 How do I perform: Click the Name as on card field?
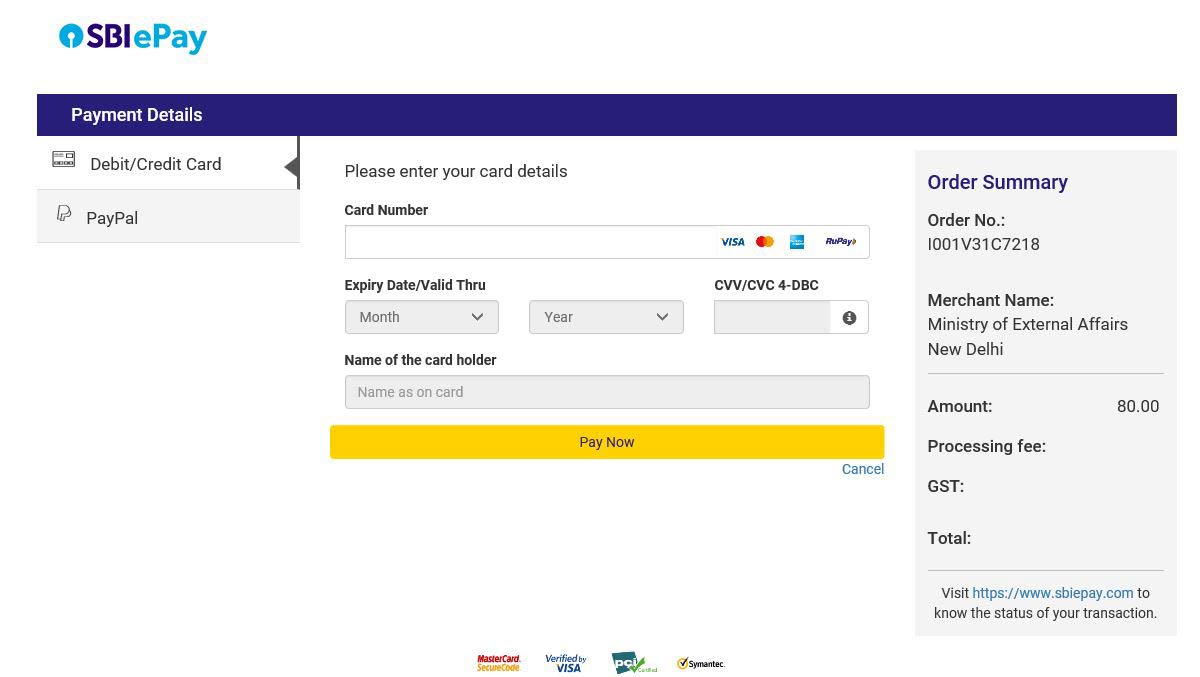(606, 392)
